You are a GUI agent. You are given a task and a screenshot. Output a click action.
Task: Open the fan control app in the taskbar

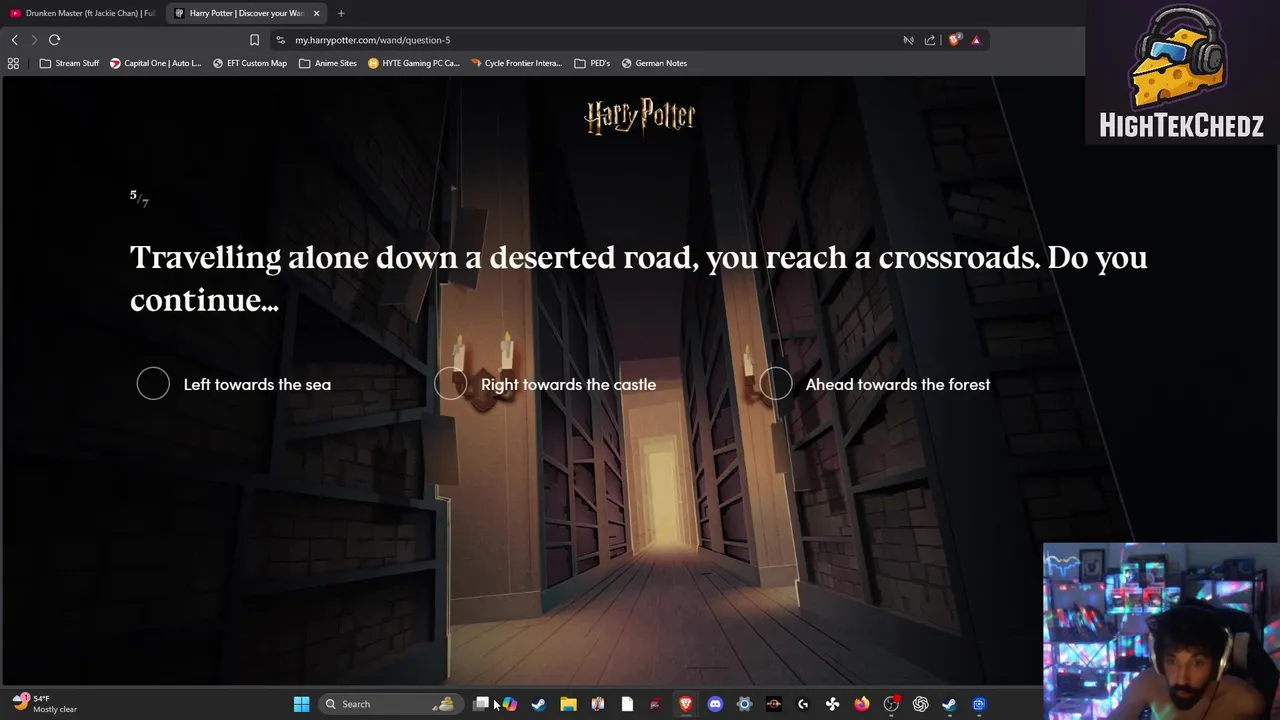pyautogui.click(x=832, y=704)
